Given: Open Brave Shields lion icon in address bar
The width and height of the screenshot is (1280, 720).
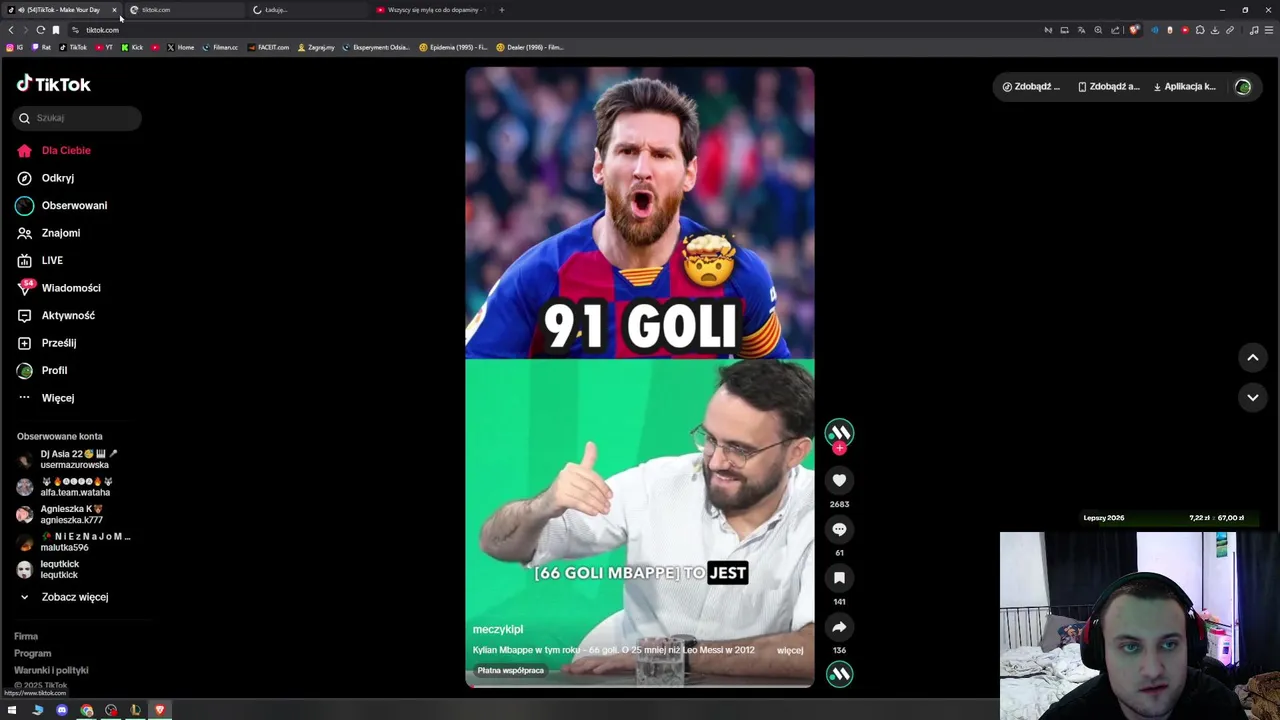Looking at the screenshot, I should point(1133,30).
